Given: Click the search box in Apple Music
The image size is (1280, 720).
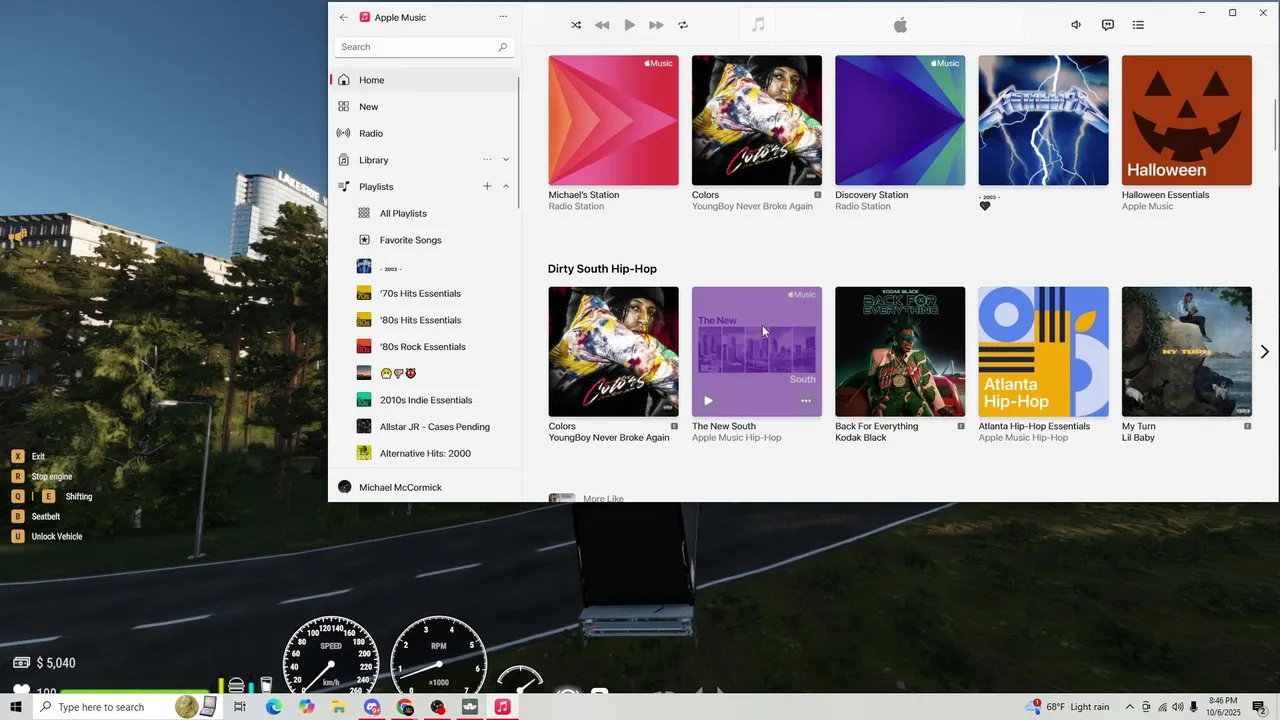Looking at the screenshot, I should (x=424, y=47).
